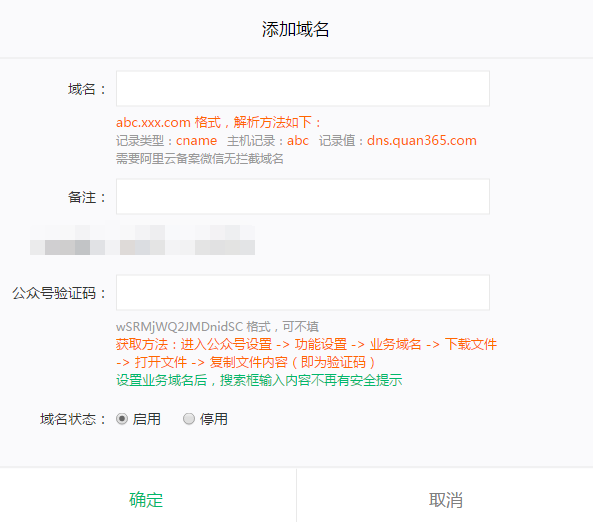The image size is (593, 522).
Task: Select the 启用 radio button
Action: [122, 419]
